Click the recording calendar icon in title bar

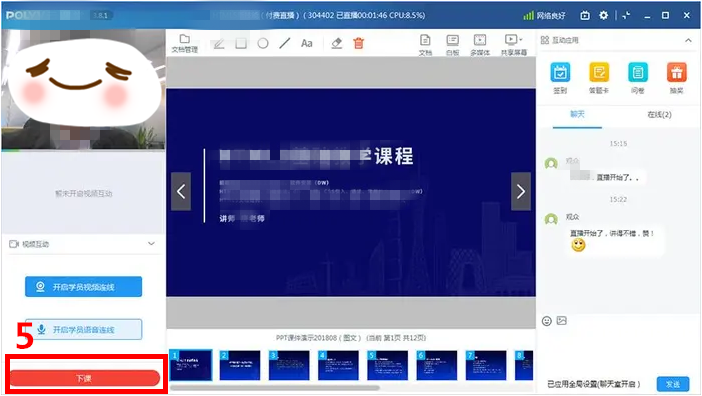[585, 15]
